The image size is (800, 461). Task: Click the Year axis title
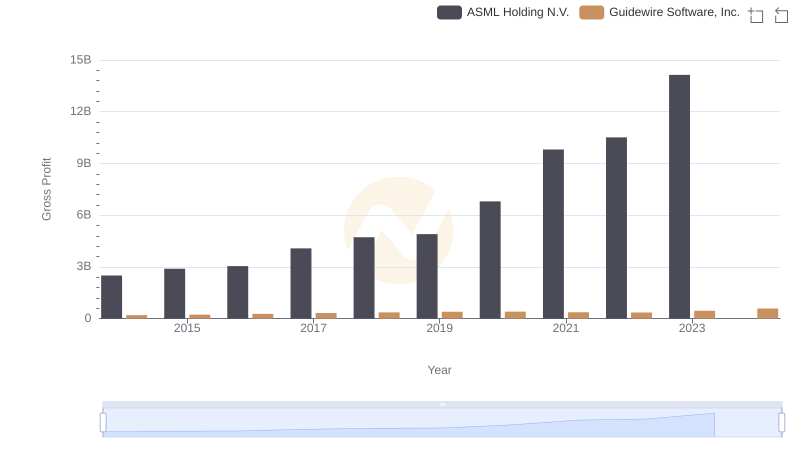pos(439,370)
